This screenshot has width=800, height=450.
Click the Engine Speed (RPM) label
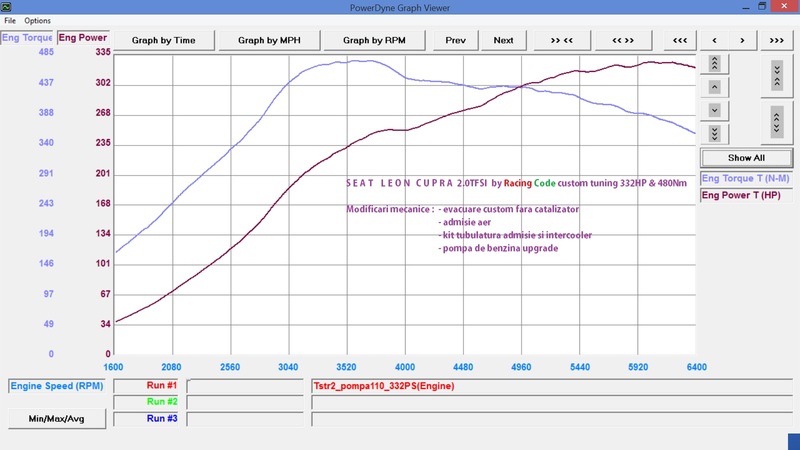click(x=57, y=386)
